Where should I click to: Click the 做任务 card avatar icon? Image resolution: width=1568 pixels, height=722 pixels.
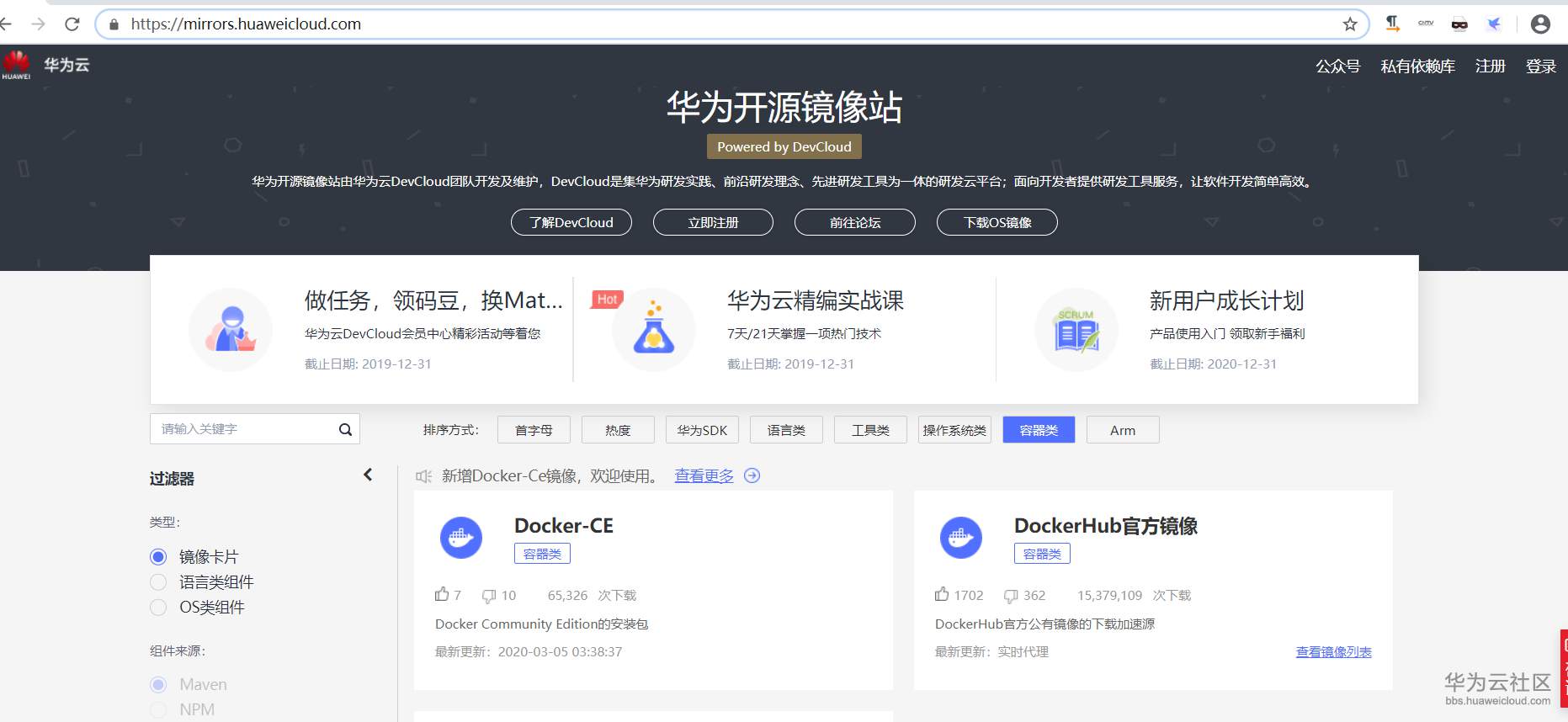(231, 330)
